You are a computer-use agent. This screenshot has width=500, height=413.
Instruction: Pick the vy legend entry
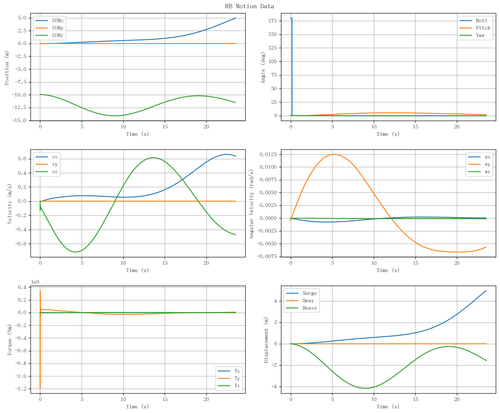pos(47,164)
